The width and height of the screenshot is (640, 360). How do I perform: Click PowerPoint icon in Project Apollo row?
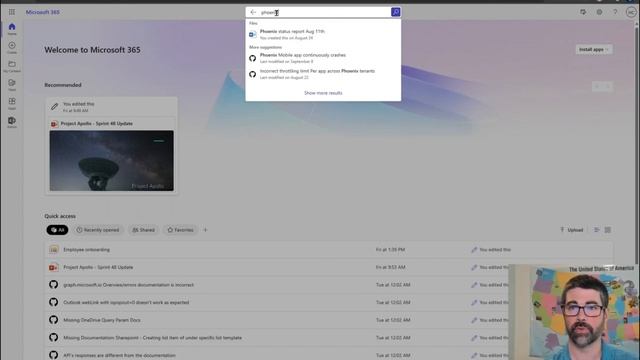[x=53, y=267]
